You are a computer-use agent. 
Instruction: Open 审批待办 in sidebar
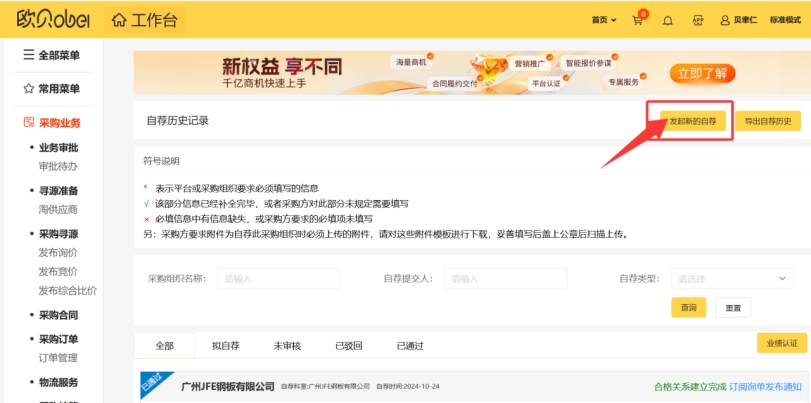pyautogui.click(x=58, y=167)
